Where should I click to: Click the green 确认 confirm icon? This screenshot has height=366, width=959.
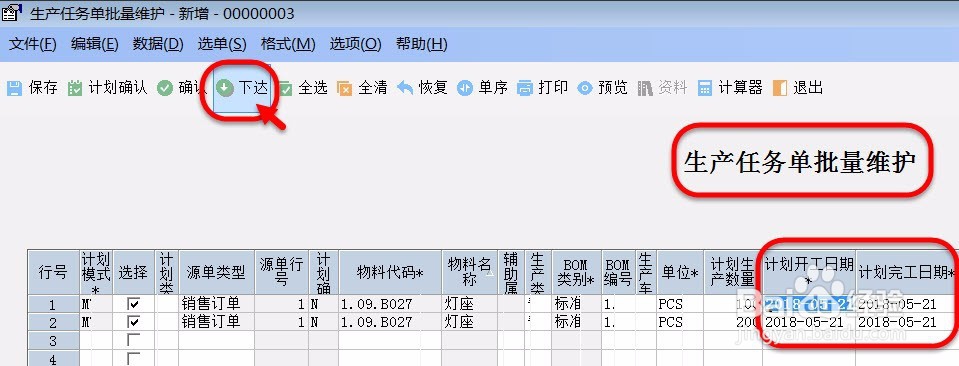coord(165,88)
